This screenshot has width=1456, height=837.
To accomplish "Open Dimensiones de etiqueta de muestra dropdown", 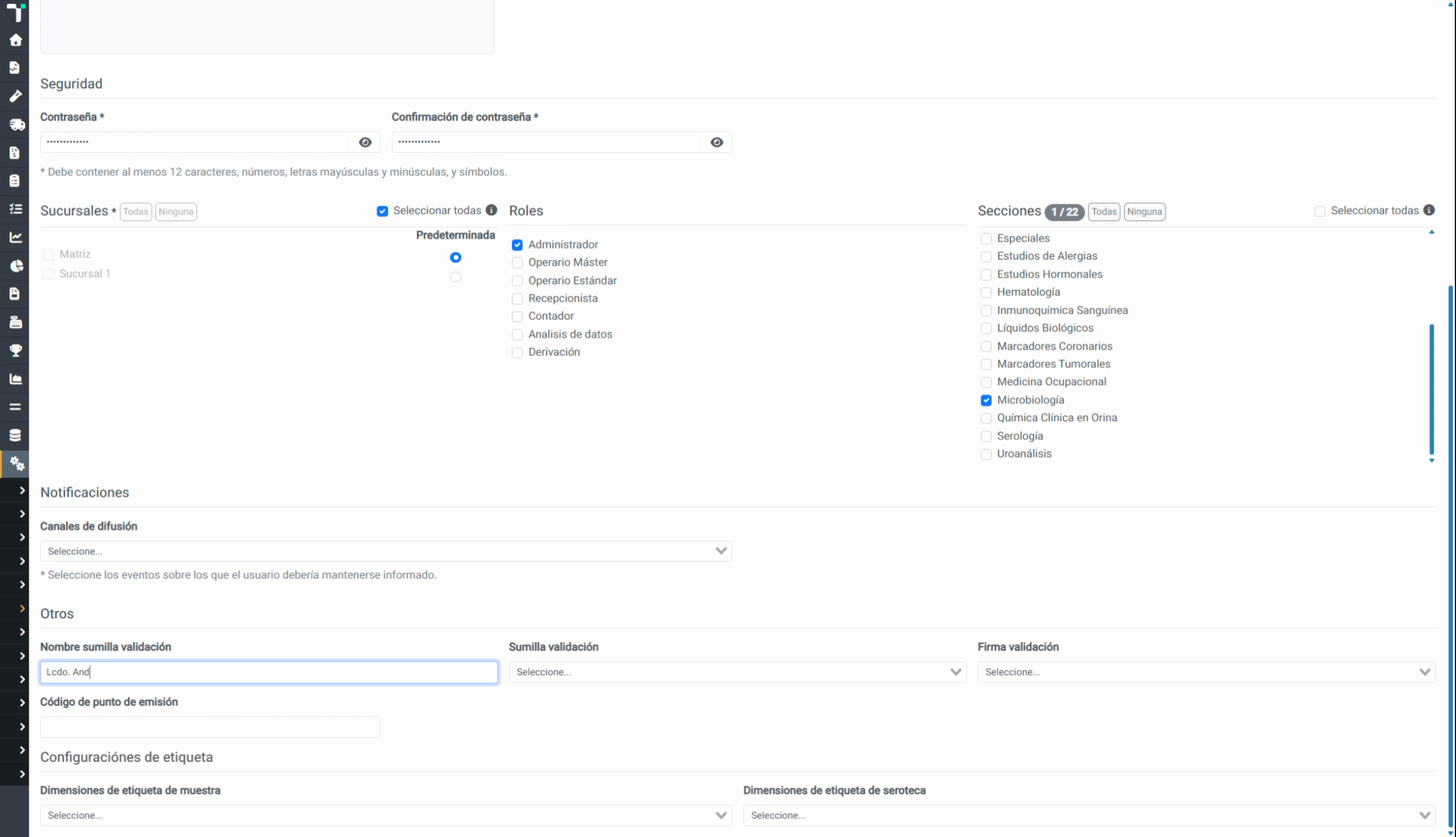I will point(386,815).
